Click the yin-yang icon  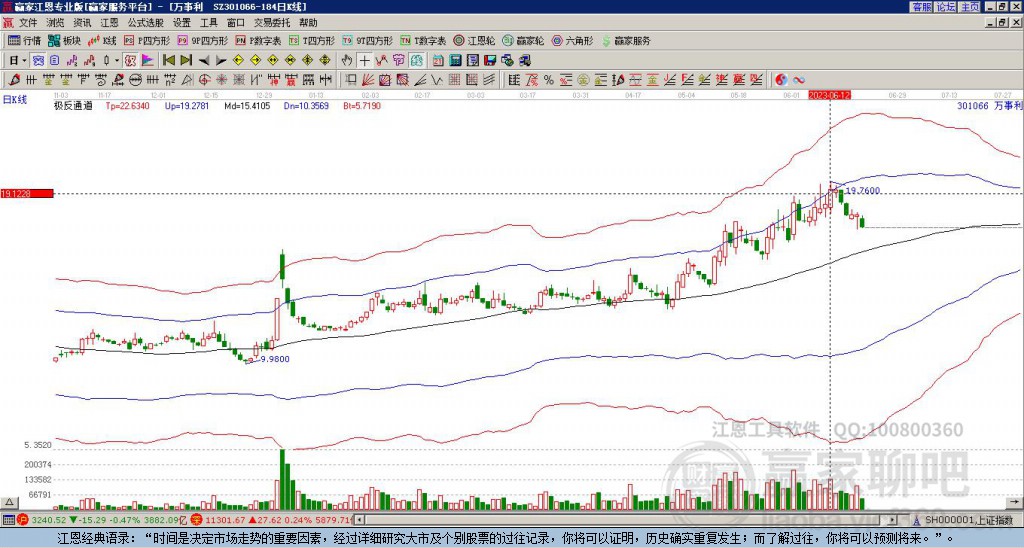click(x=781, y=80)
